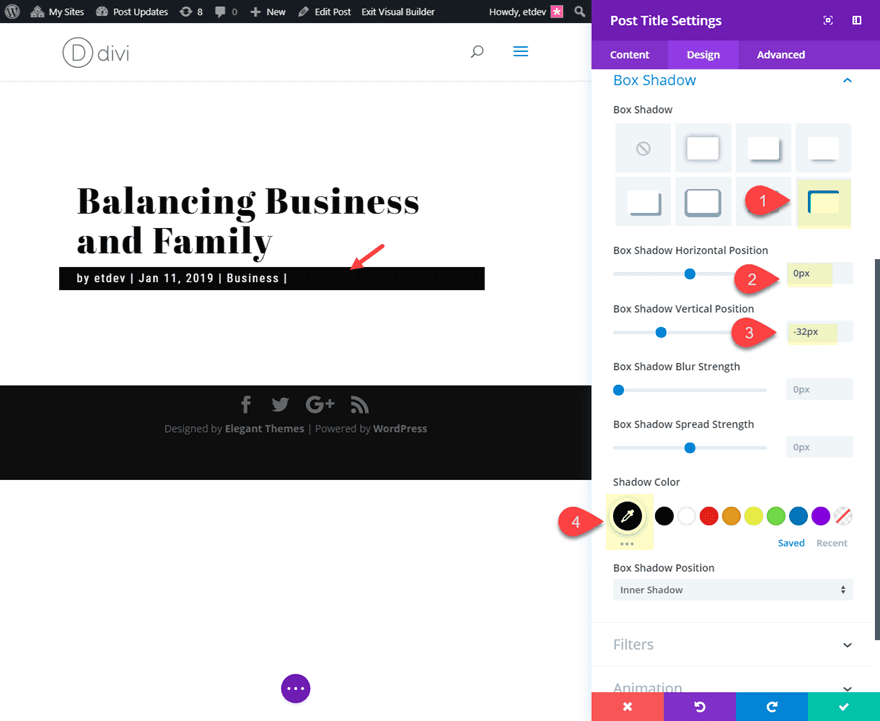Undo the last change in settings footer

tap(699, 707)
